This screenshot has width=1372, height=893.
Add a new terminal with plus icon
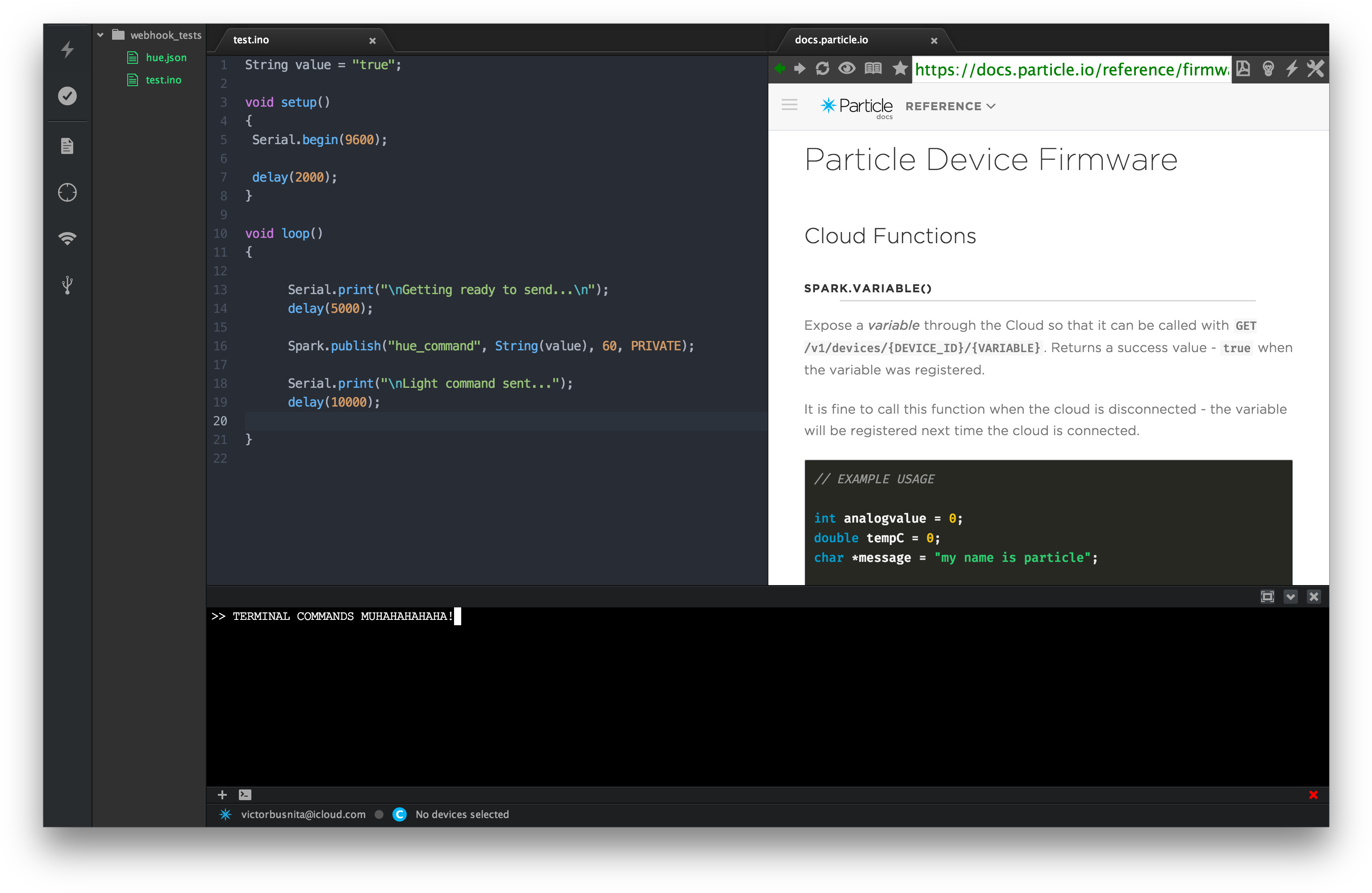pos(222,795)
